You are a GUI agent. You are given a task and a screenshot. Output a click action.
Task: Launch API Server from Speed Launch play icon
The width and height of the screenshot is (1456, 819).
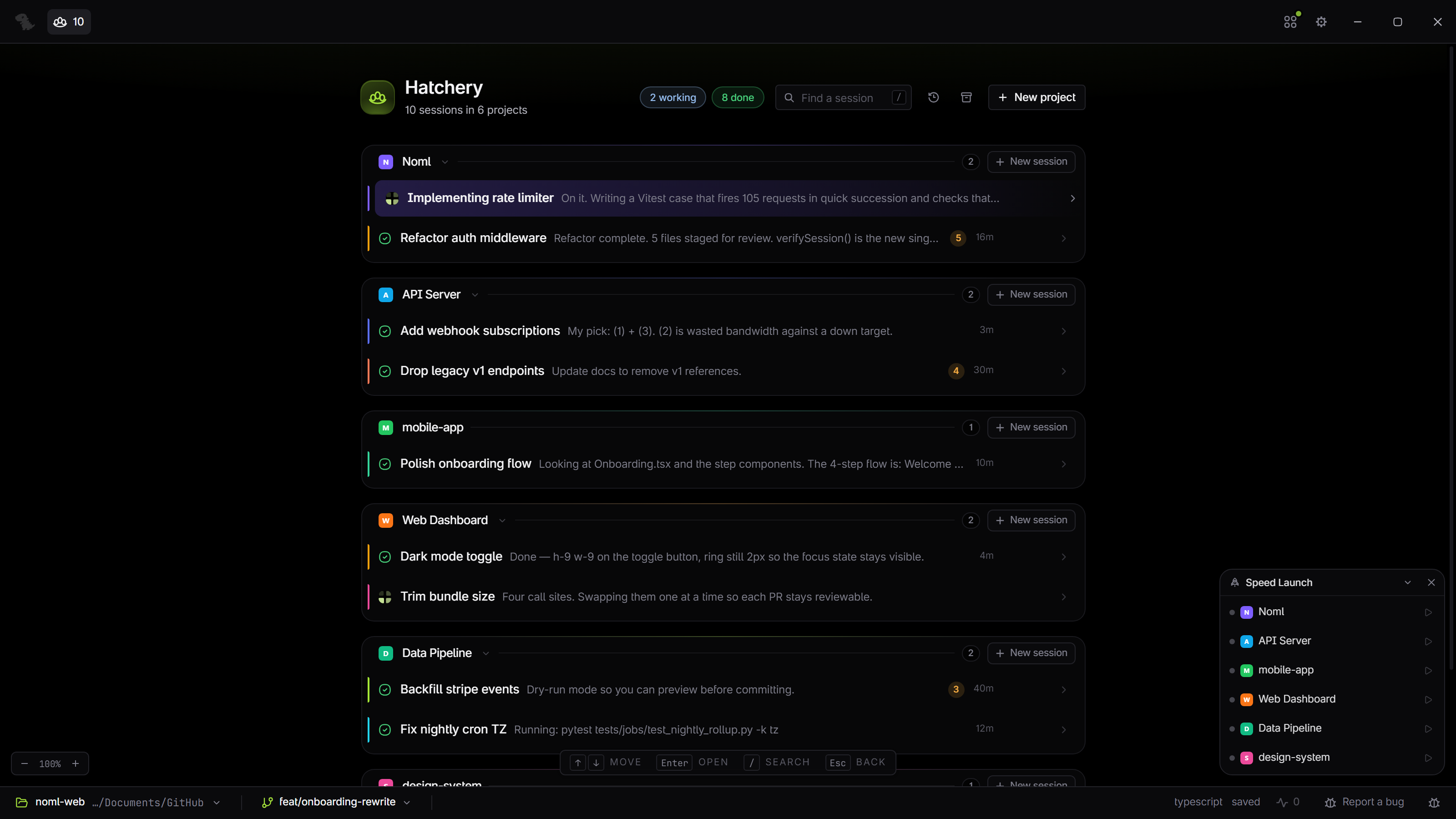1428,642
